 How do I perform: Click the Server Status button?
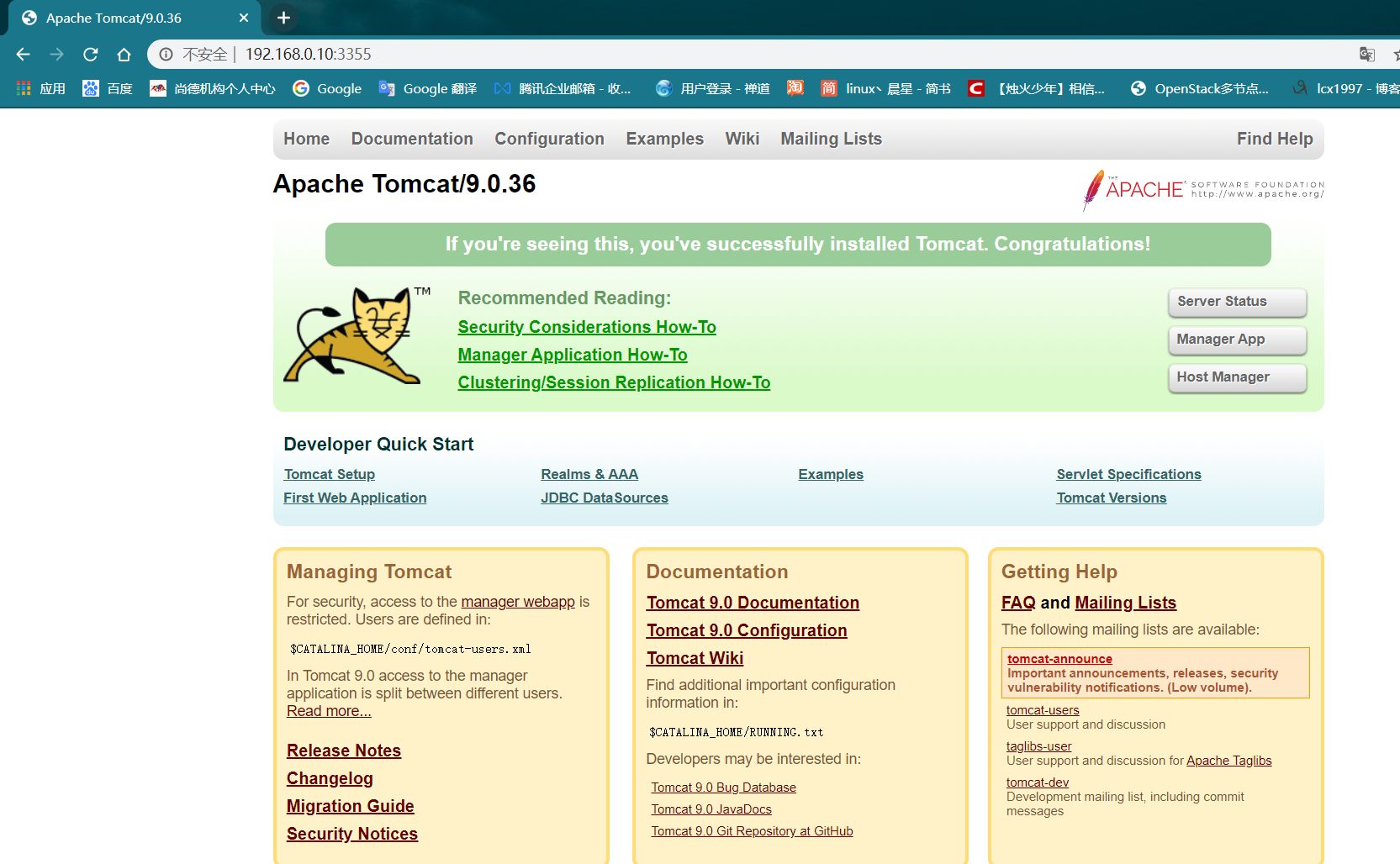[x=1237, y=302]
